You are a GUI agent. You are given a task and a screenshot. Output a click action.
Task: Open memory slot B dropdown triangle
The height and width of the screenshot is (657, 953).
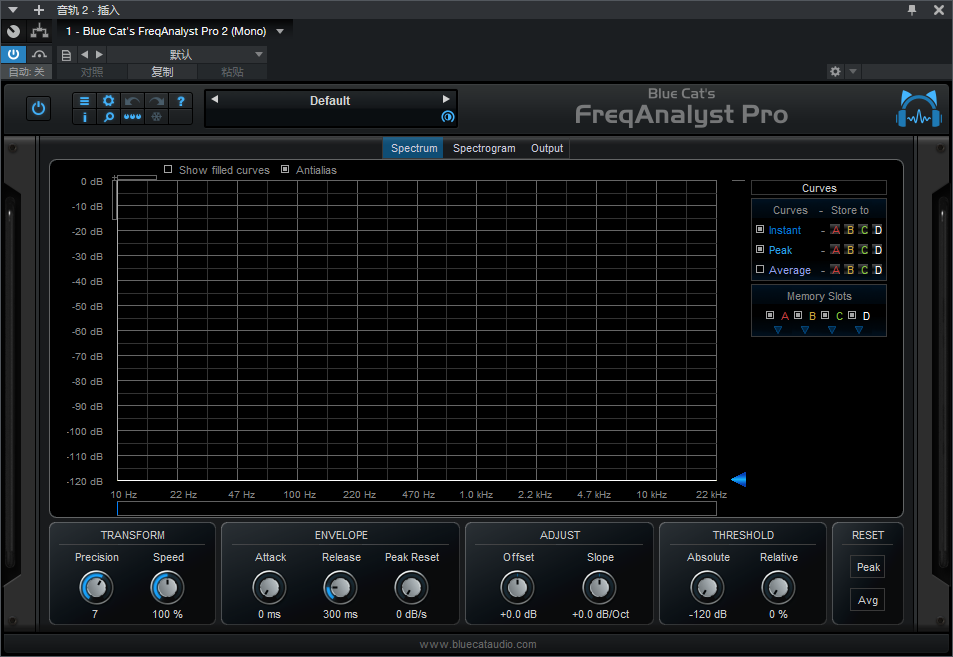coord(805,330)
